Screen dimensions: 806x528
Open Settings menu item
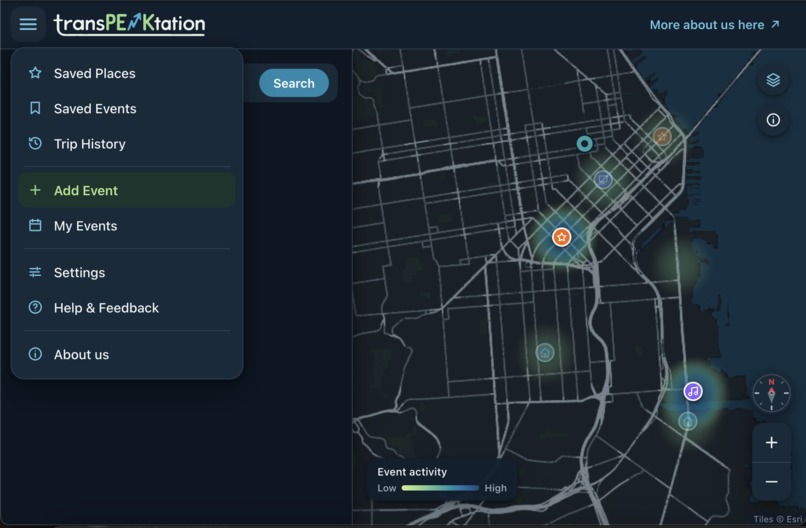click(127, 272)
